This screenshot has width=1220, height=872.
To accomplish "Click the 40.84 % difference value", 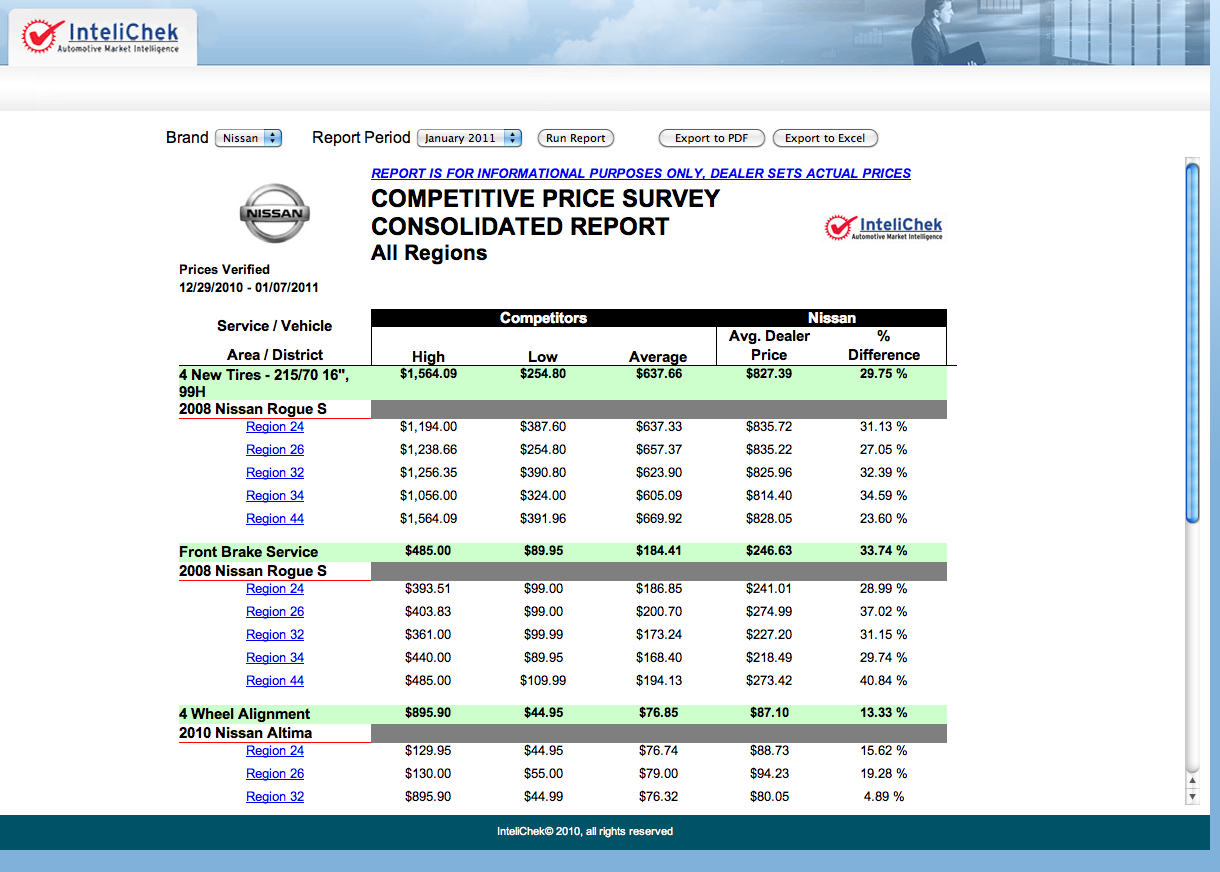I will (x=884, y=681).
